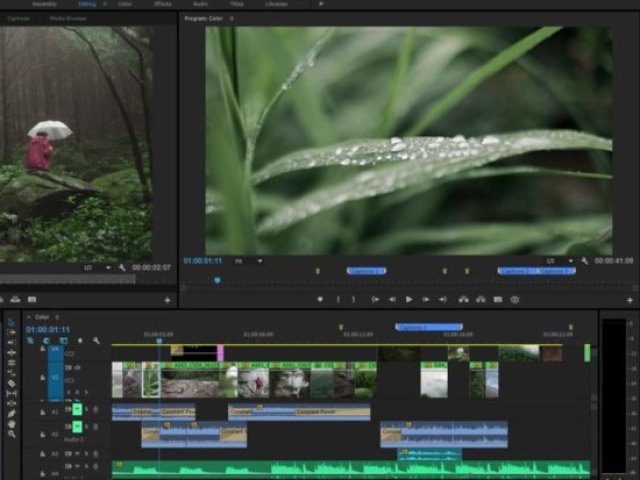Select the Selection tool in timeline toolbar
This screenshot has height=480, width=640.
click(x=11, y=322)
